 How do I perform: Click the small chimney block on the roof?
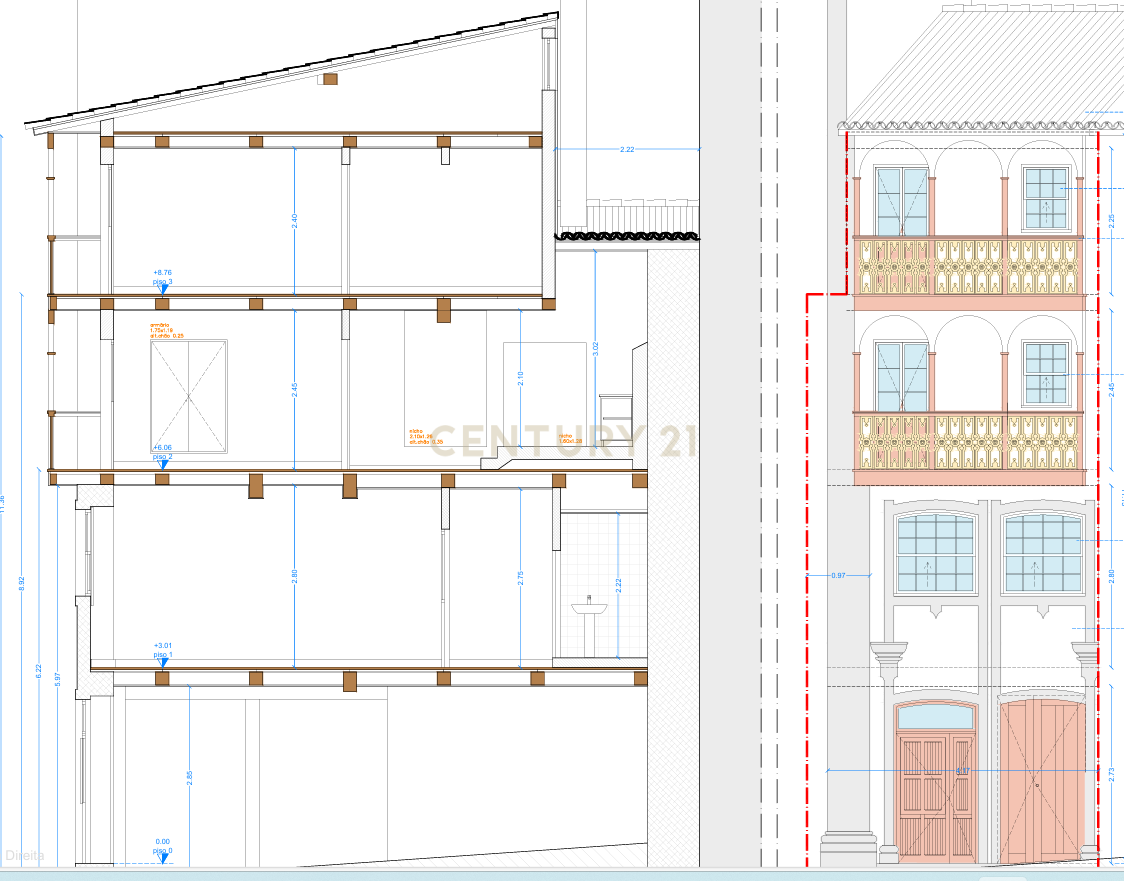[x=329, y=79]
